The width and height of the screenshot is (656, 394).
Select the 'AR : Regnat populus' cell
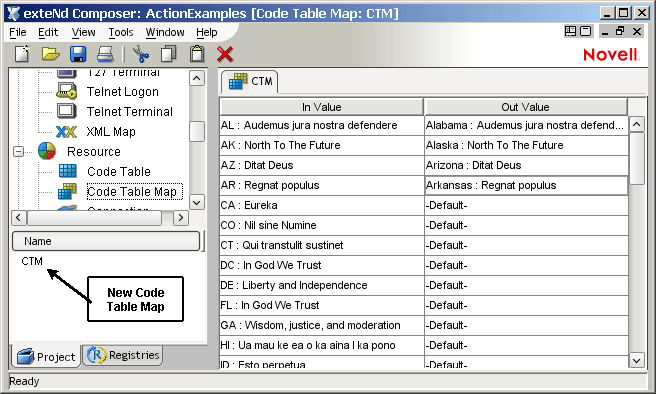coord(322,185)
